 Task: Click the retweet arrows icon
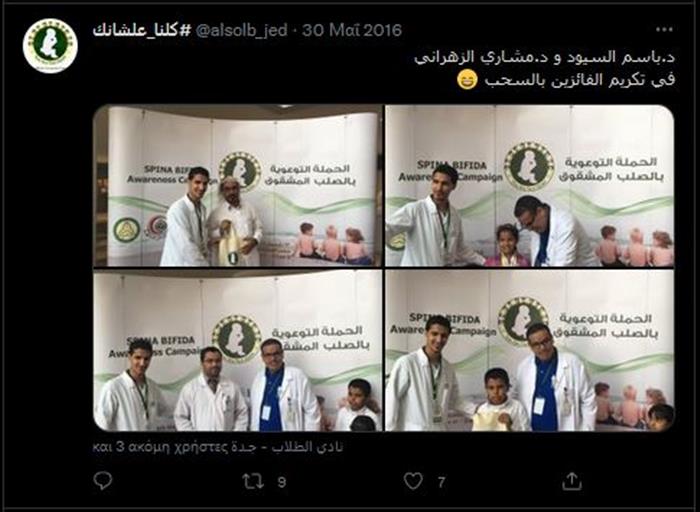click(253, 481)
